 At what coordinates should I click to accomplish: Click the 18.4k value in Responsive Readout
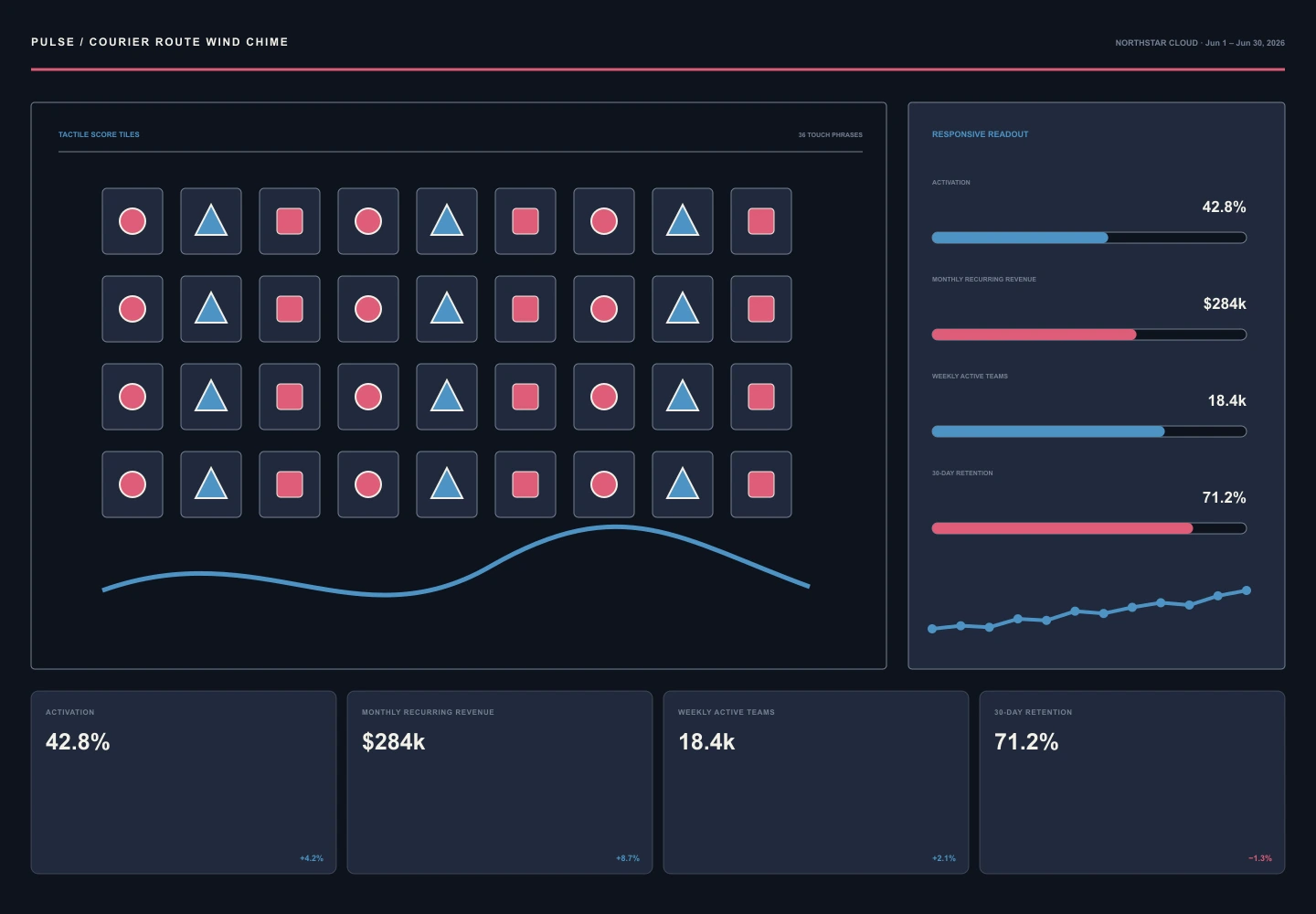tap(1226, 400)
